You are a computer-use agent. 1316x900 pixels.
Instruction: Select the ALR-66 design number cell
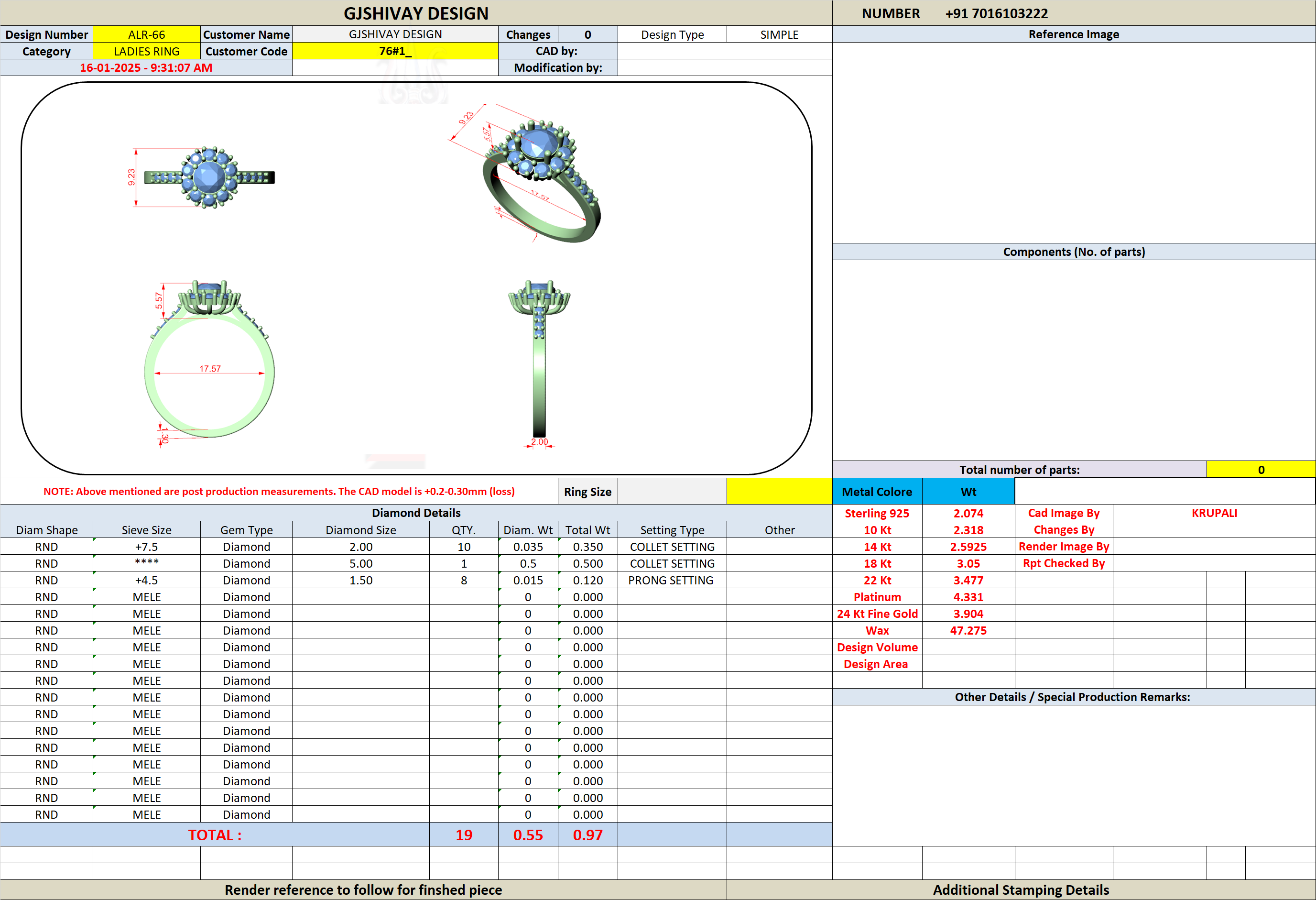coord(147,34)
